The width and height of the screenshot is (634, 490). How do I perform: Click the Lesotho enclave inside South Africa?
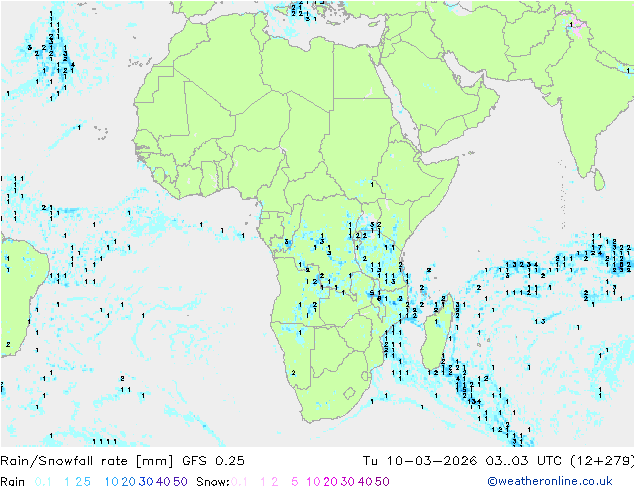pos(349,393)
